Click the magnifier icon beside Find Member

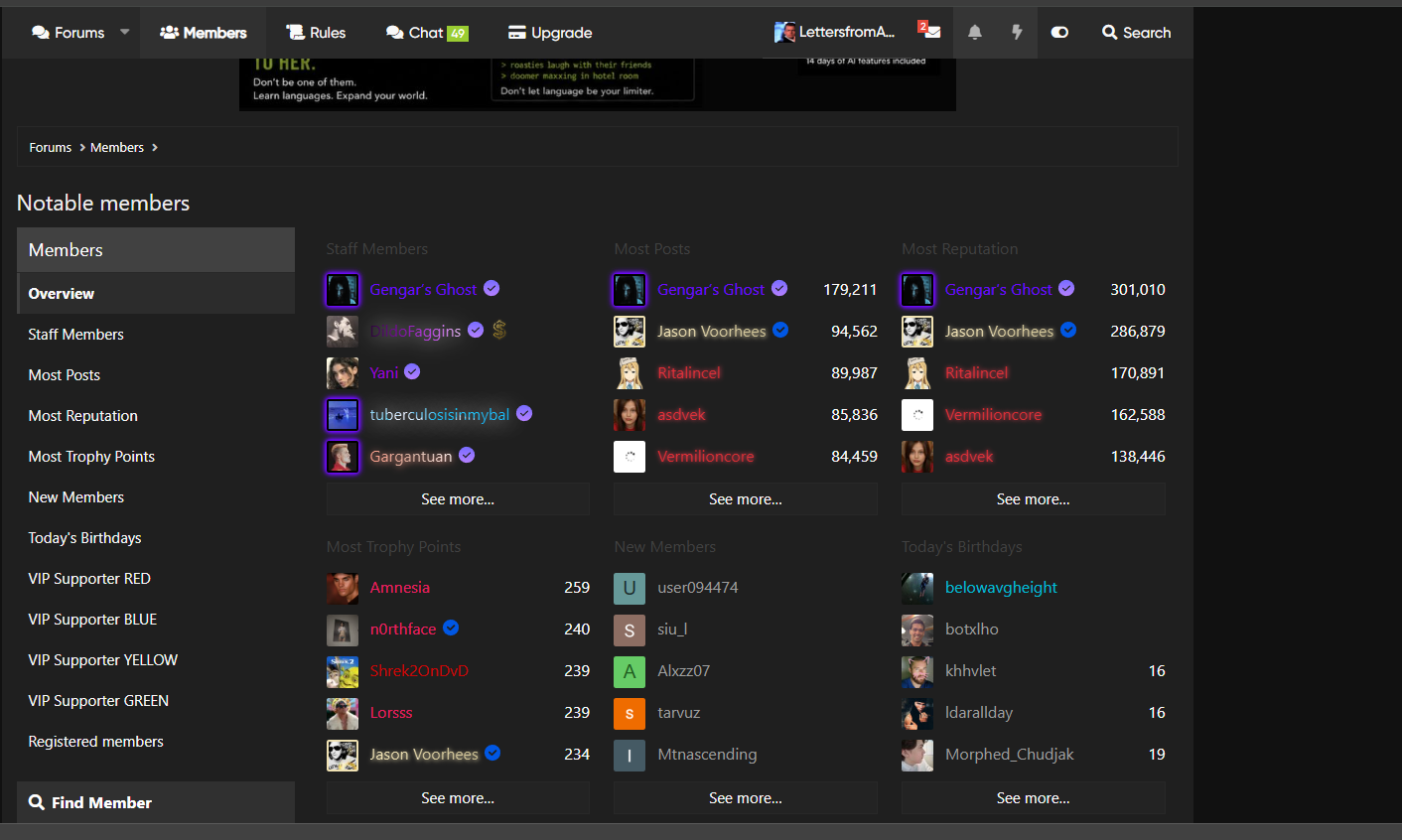pos(37,802)
